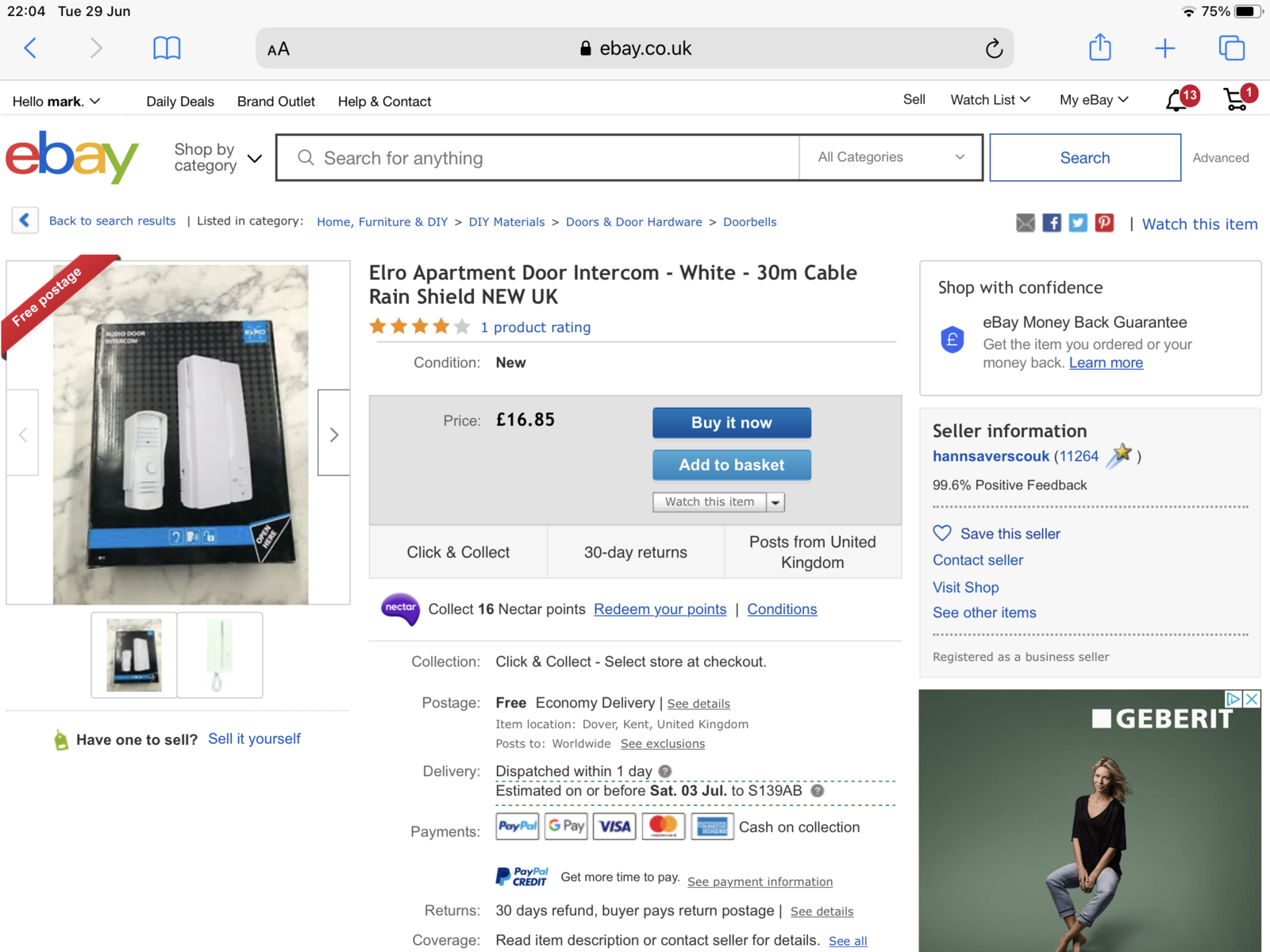
Task: Select the second product thumbnail
Action: (x=220, y=654)
